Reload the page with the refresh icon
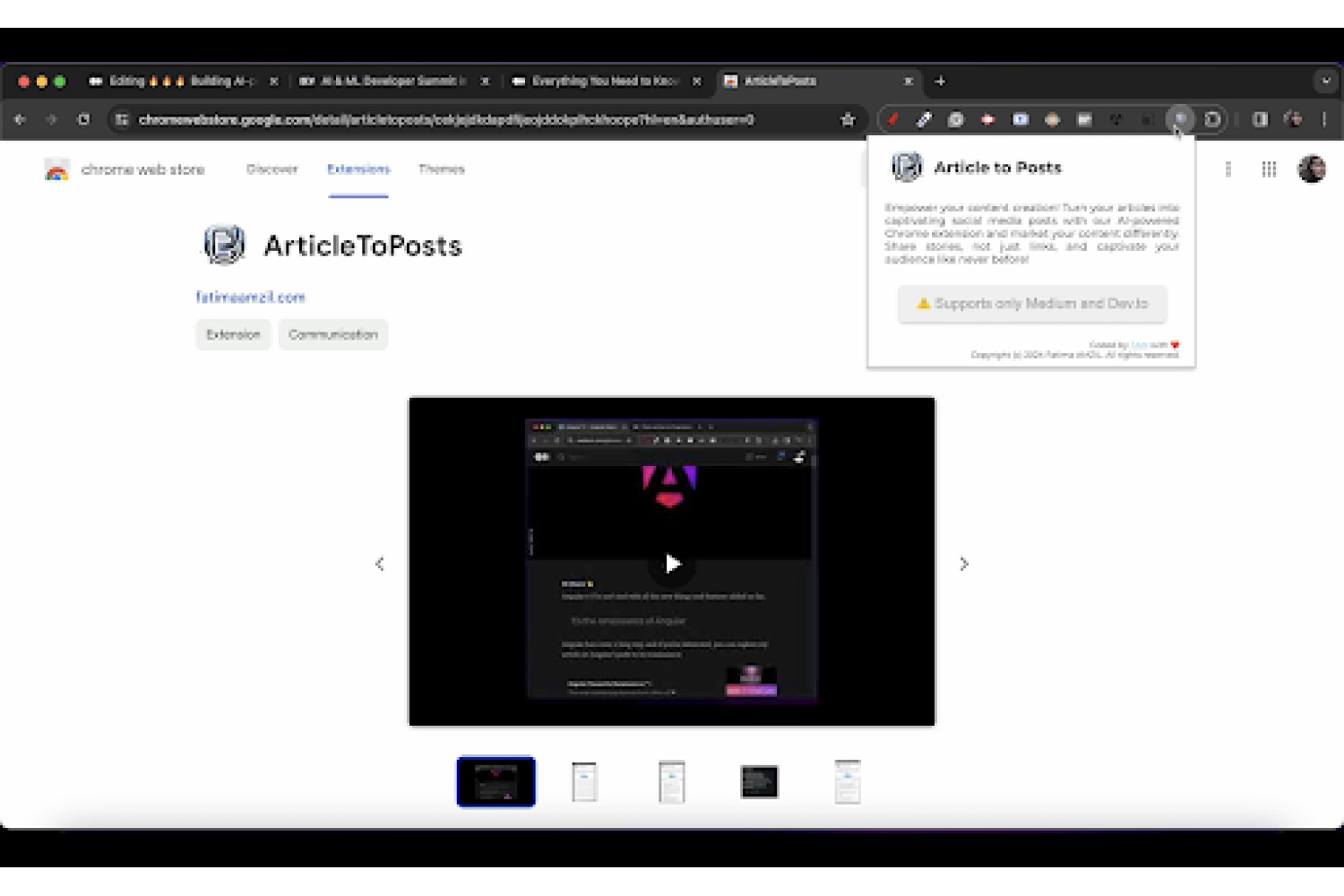1344x896 pixels. [x=83, y=119]
